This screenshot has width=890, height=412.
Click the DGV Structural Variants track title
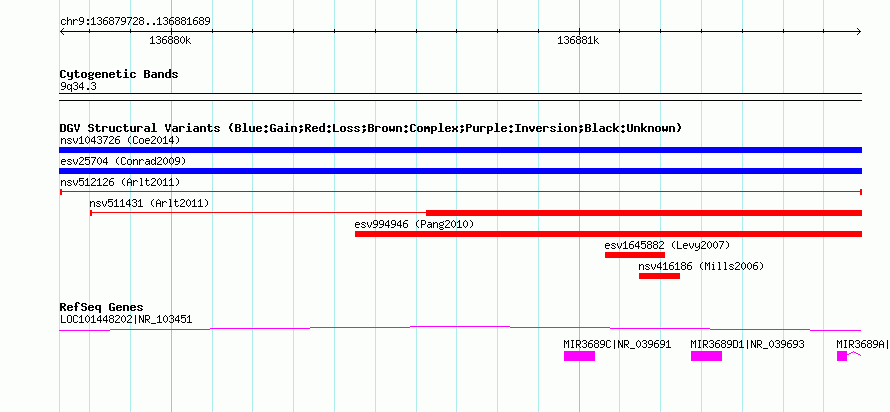[x=371, y=128]
